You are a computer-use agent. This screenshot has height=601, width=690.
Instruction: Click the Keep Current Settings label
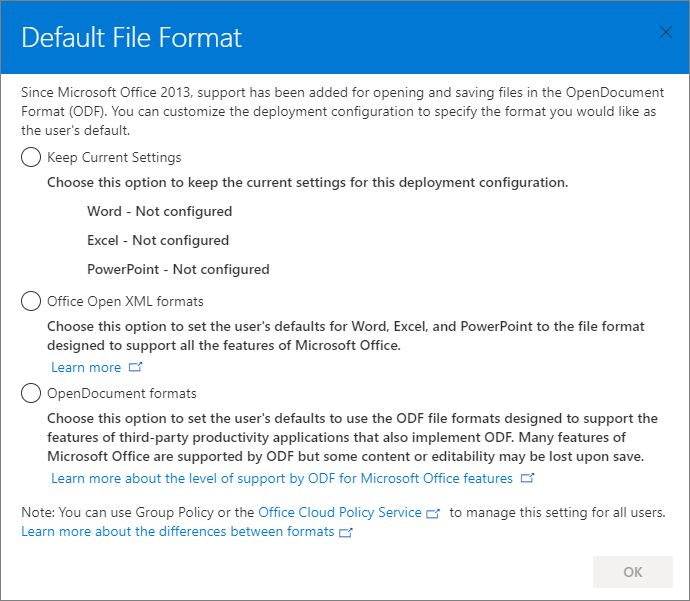pyautogui.click(x=114, y=158)
